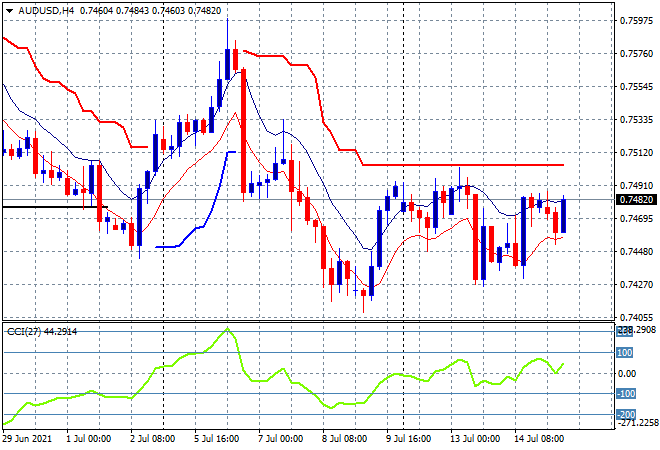The image size is (660, 450).
Task: Click the 0.75120 price scale label
Action: pyautogui.click(x=635, y=153)
